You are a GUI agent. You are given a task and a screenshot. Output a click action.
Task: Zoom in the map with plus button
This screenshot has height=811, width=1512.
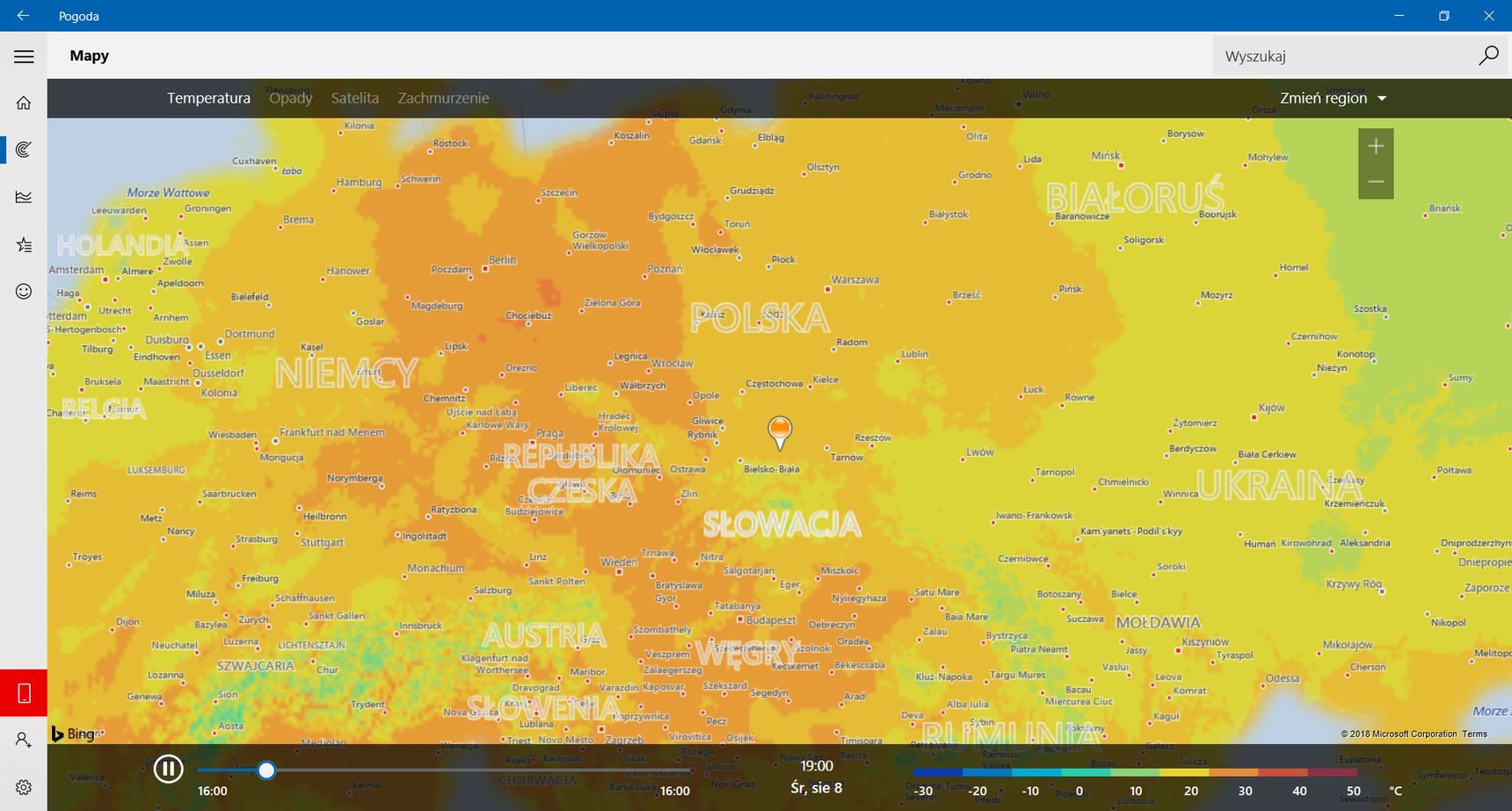pos(1376,146)
